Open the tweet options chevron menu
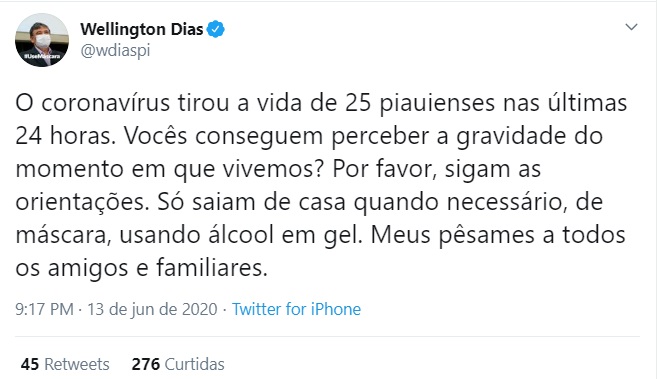The image size is (663, 379). click(631, 27)
